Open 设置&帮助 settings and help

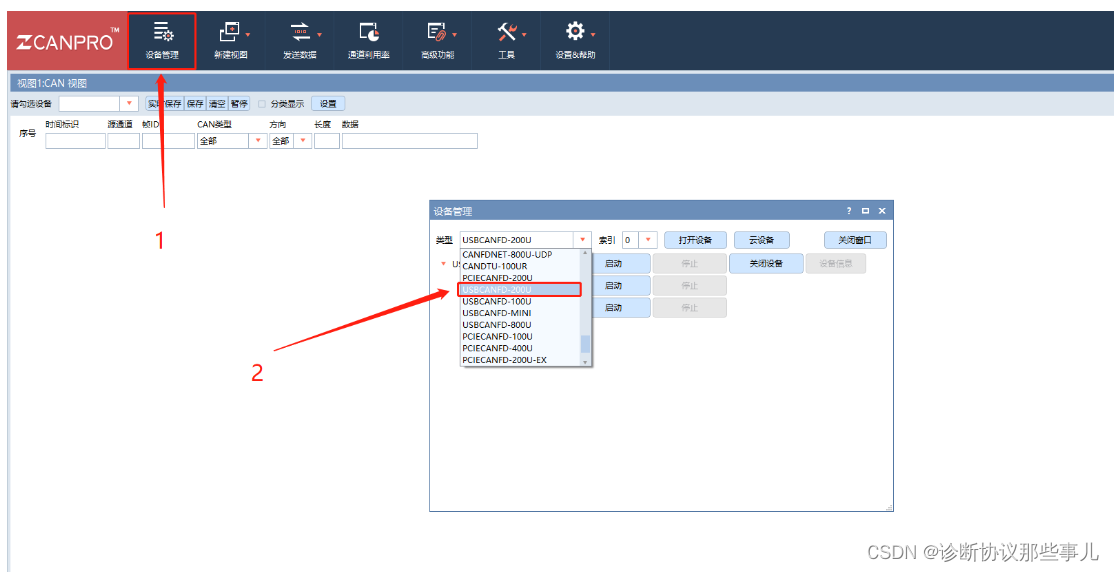[x=575, y=41]
